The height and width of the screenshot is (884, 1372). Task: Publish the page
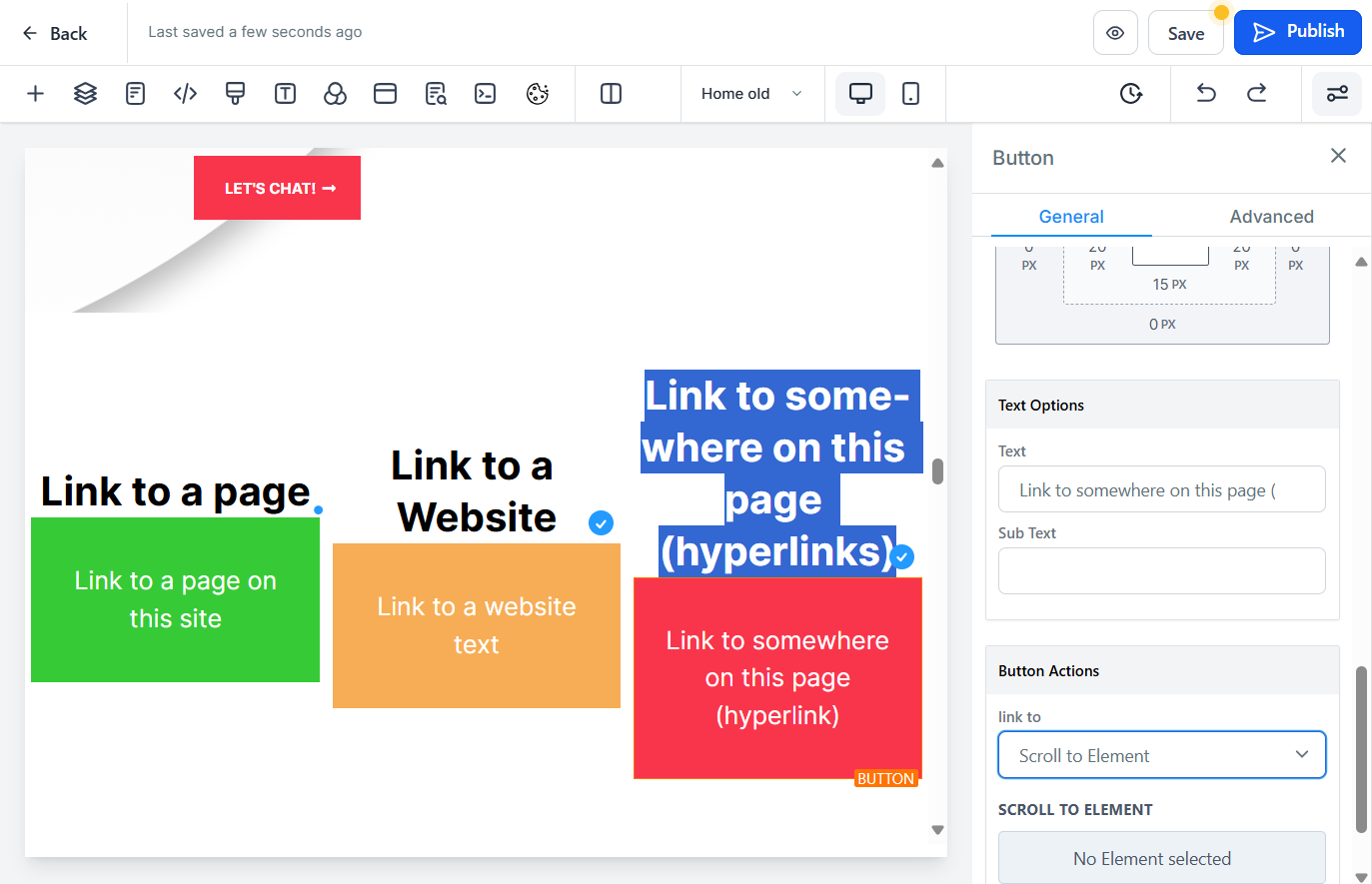point(1298,32)
